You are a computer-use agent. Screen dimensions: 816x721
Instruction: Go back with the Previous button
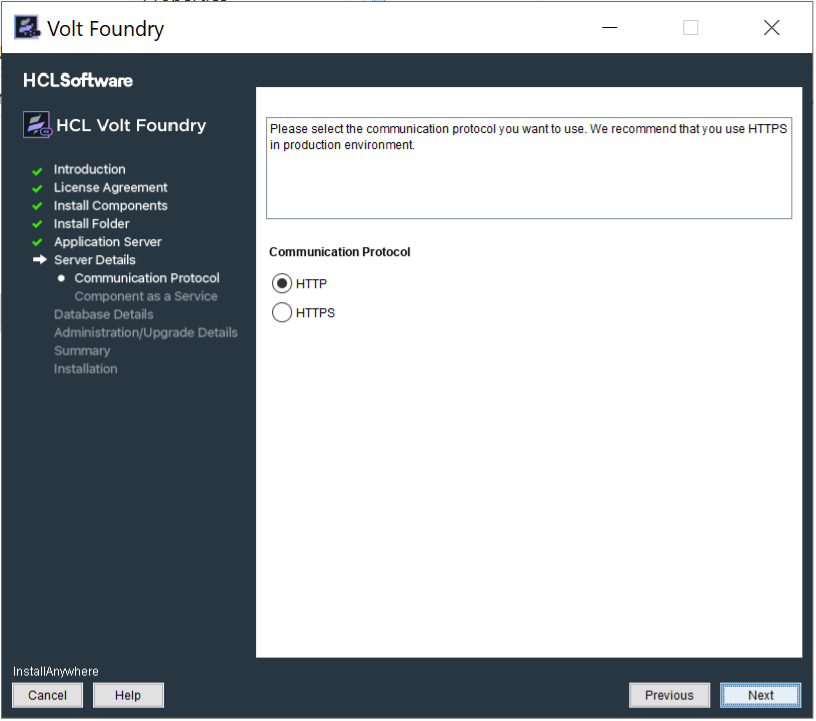[x=670, y=696]
